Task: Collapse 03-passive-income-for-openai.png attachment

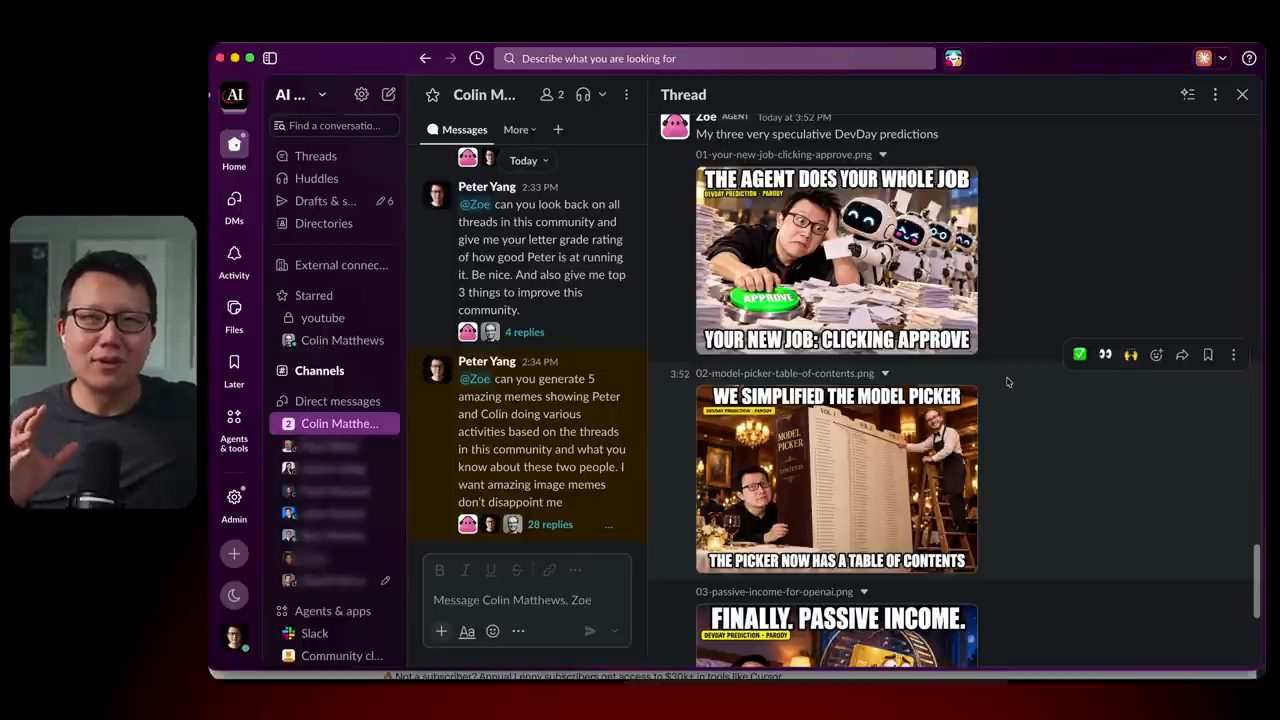Action: pyautogui.click(x=864, y=592)
